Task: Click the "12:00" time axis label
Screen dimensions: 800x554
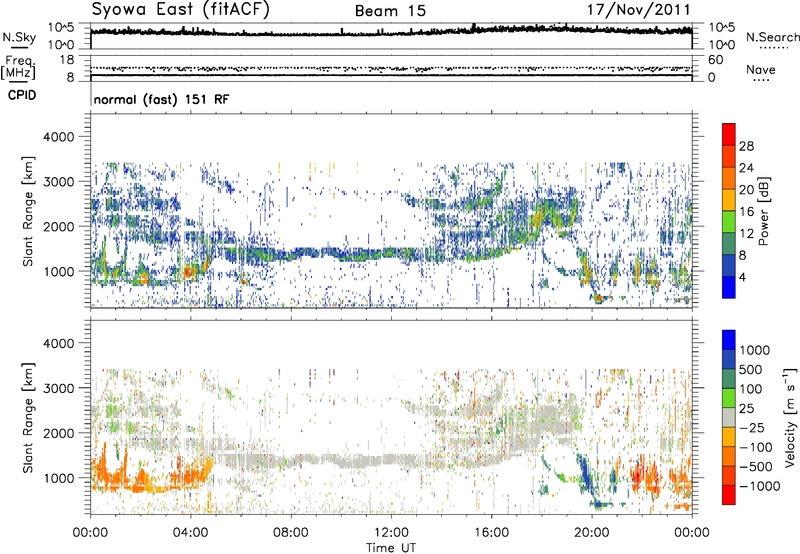Action: pyautogui.click(x=391, y=533)
